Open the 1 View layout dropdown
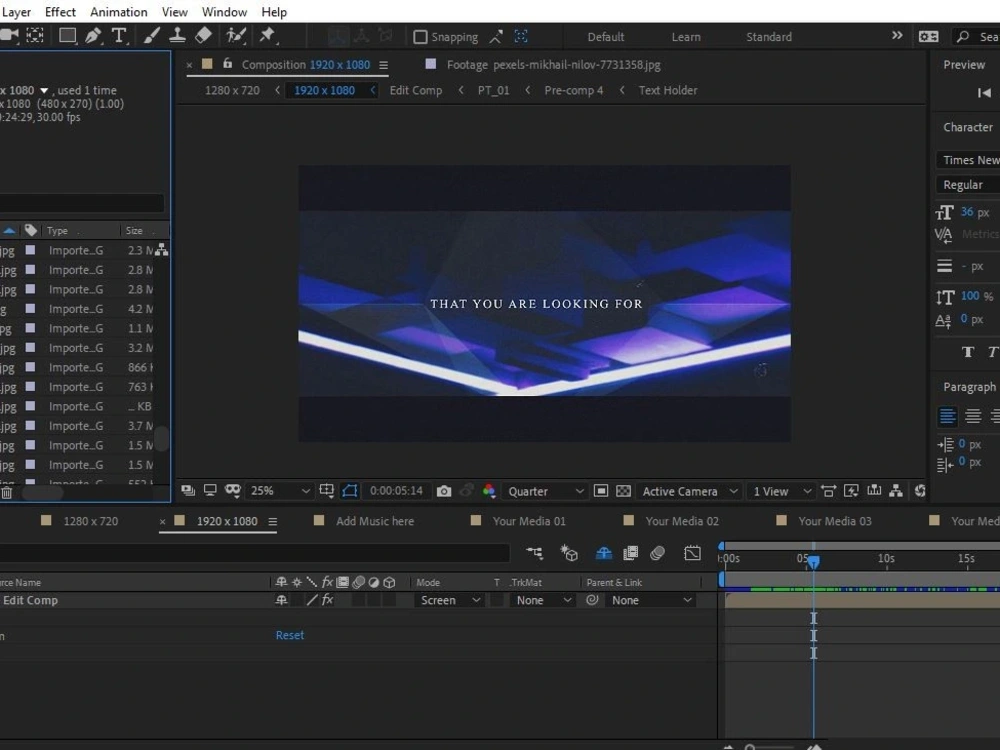This screenshot has height=750, width=1000. click(781, 491)
